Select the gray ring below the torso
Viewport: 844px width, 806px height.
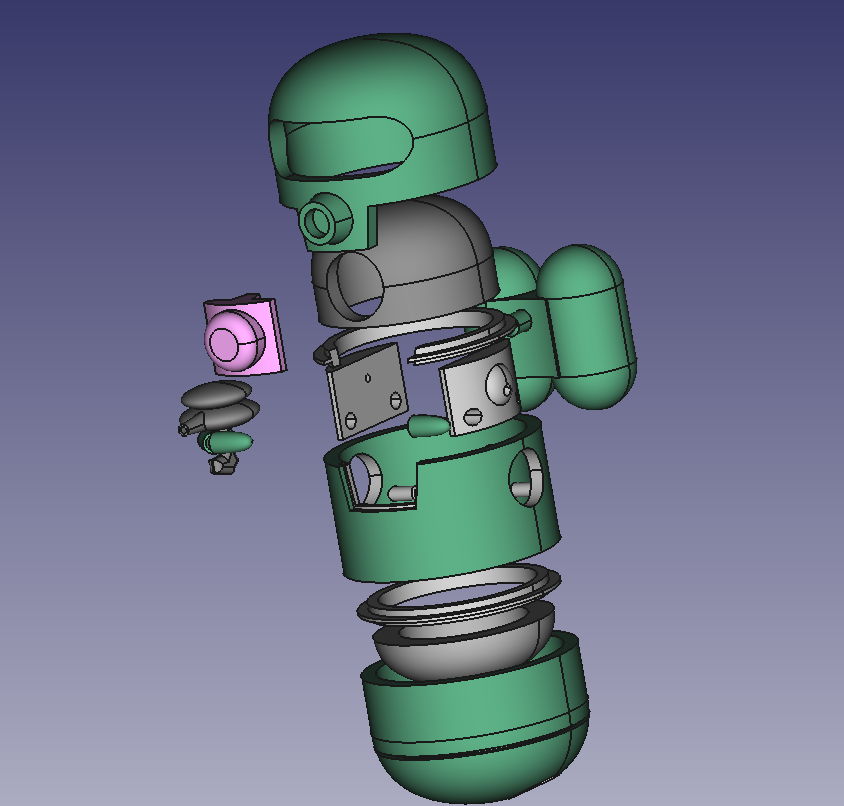click(x=459, y=595)
